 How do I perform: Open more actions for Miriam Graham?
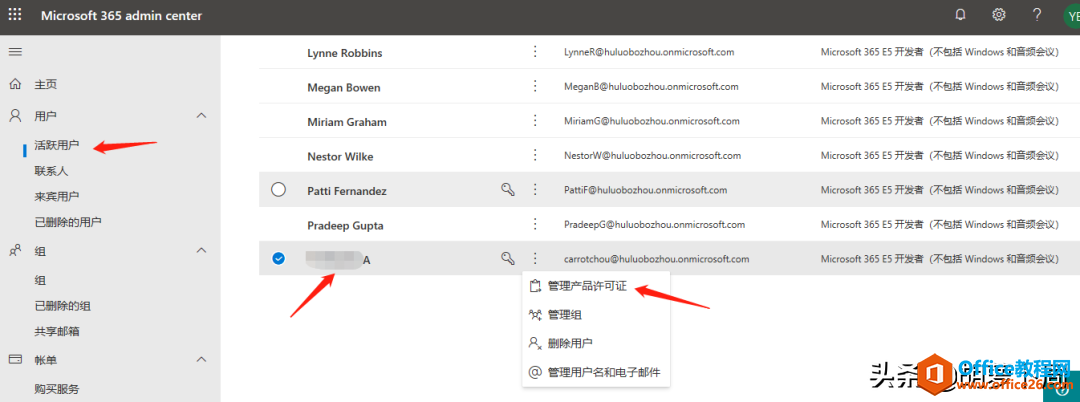[535, 120]
